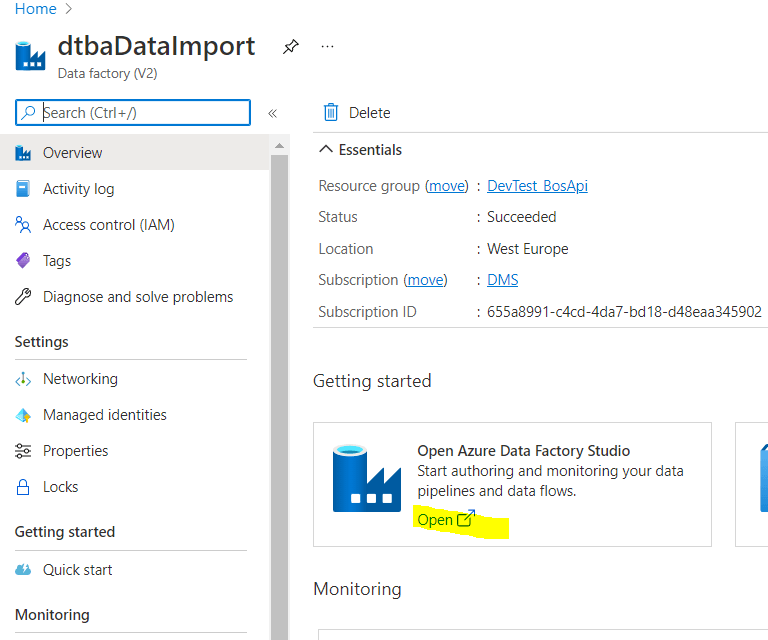Click the Activity log icon
Viewport: 768px width, 640px height.
pyautogui.click(x=24, y=189)
